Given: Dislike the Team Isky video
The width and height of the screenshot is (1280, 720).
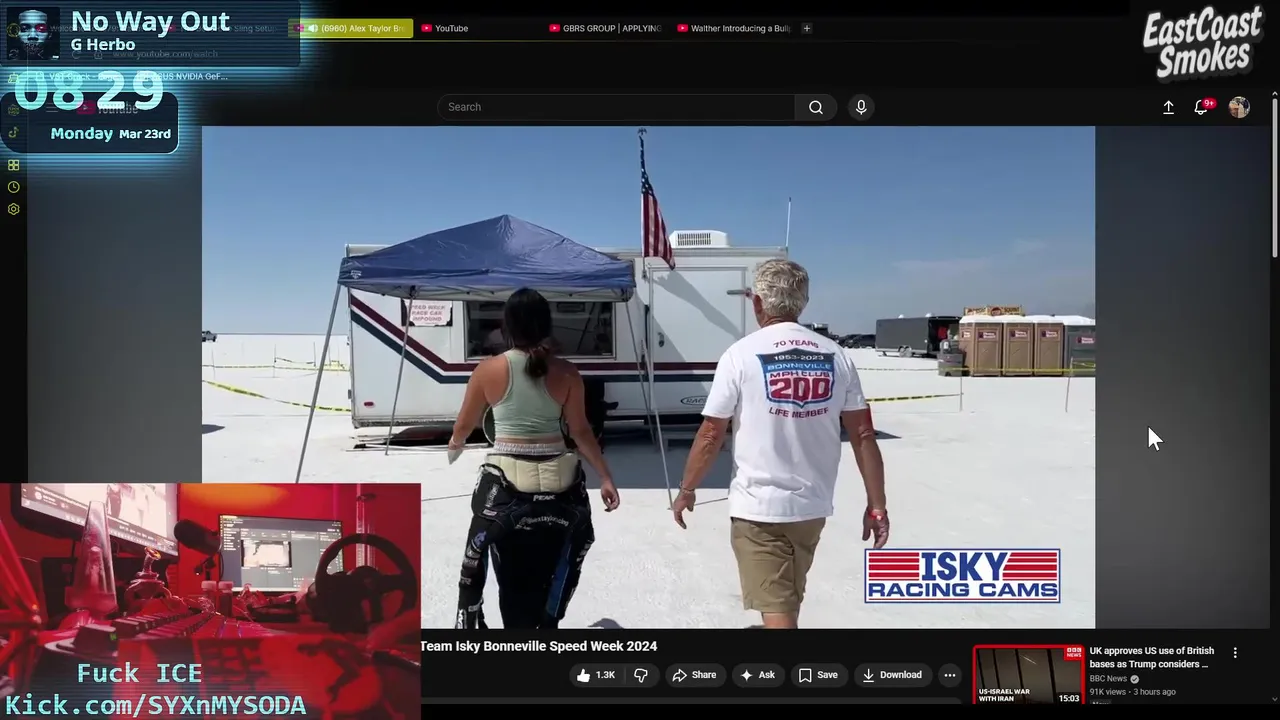Looking at the screenshot, I should 641,675.
